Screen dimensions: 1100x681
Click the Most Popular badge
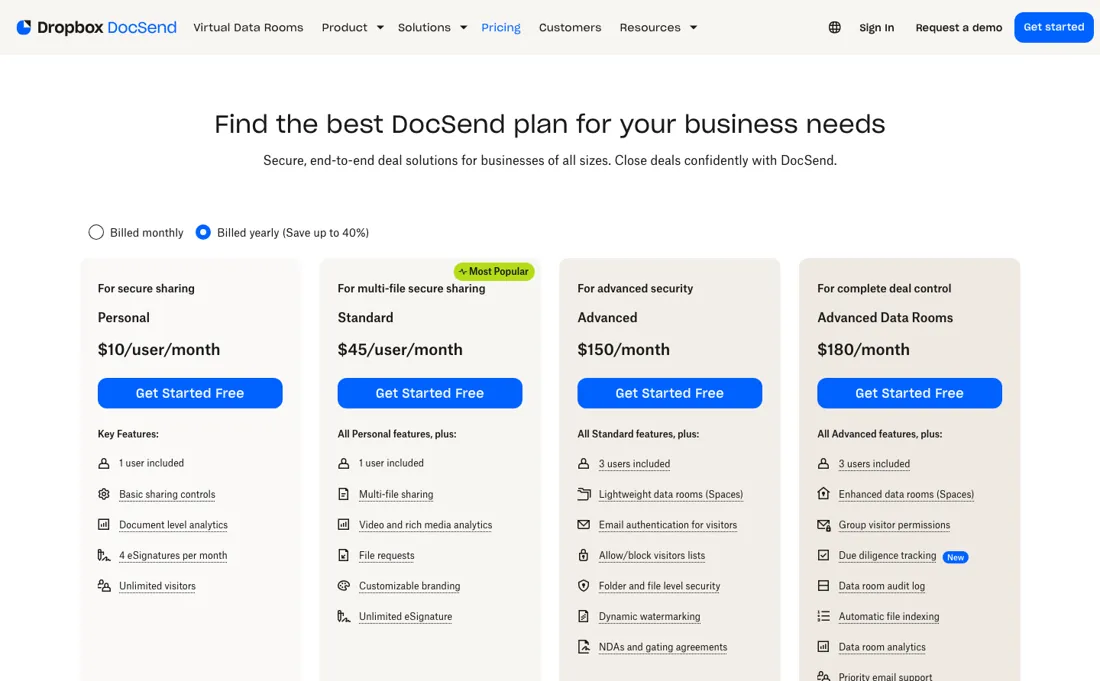pos(494,271)
